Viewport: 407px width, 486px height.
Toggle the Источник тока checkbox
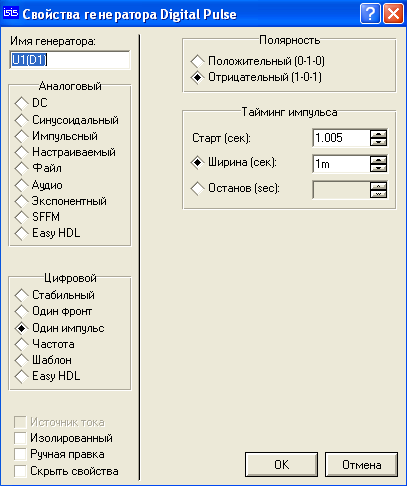[x=20, y=422]
